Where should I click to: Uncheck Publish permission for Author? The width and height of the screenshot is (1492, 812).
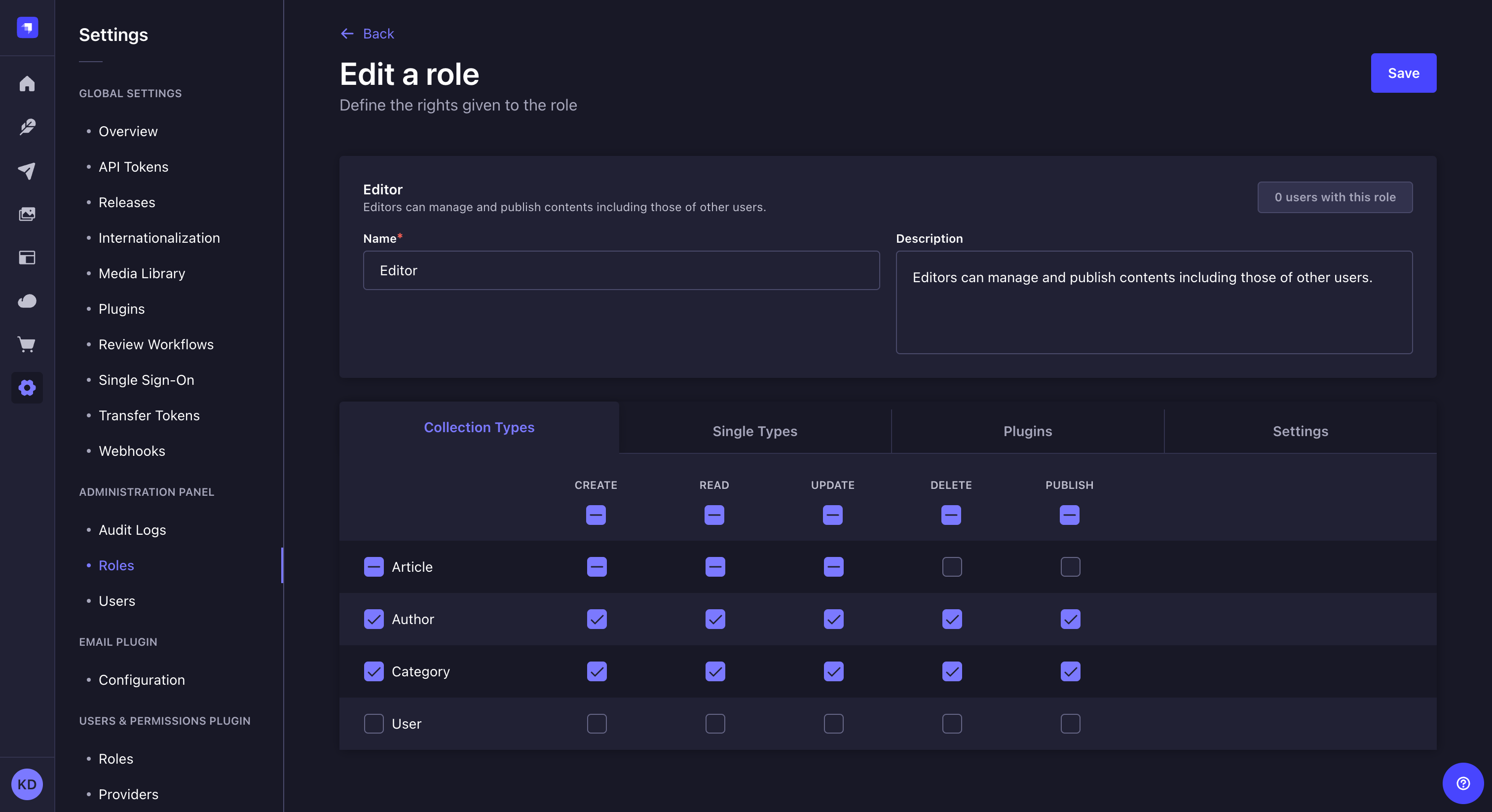[1070, 619]
